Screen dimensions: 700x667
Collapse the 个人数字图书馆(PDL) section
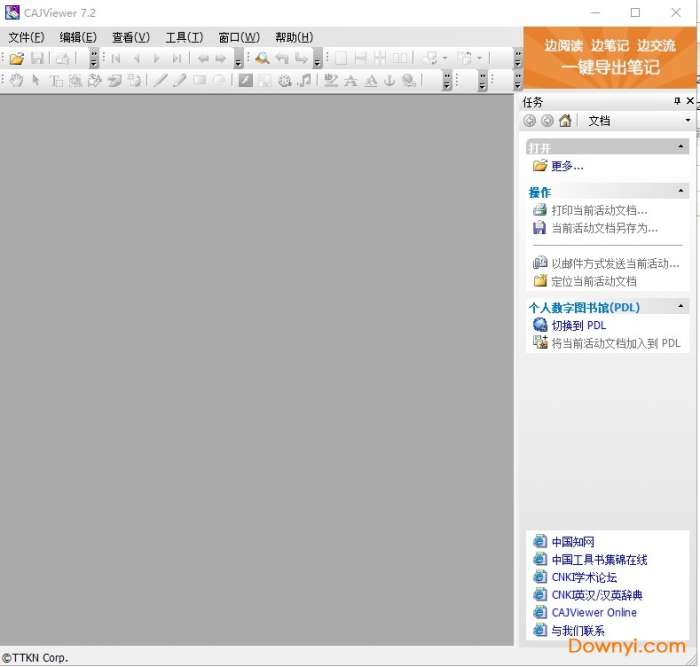682,307
